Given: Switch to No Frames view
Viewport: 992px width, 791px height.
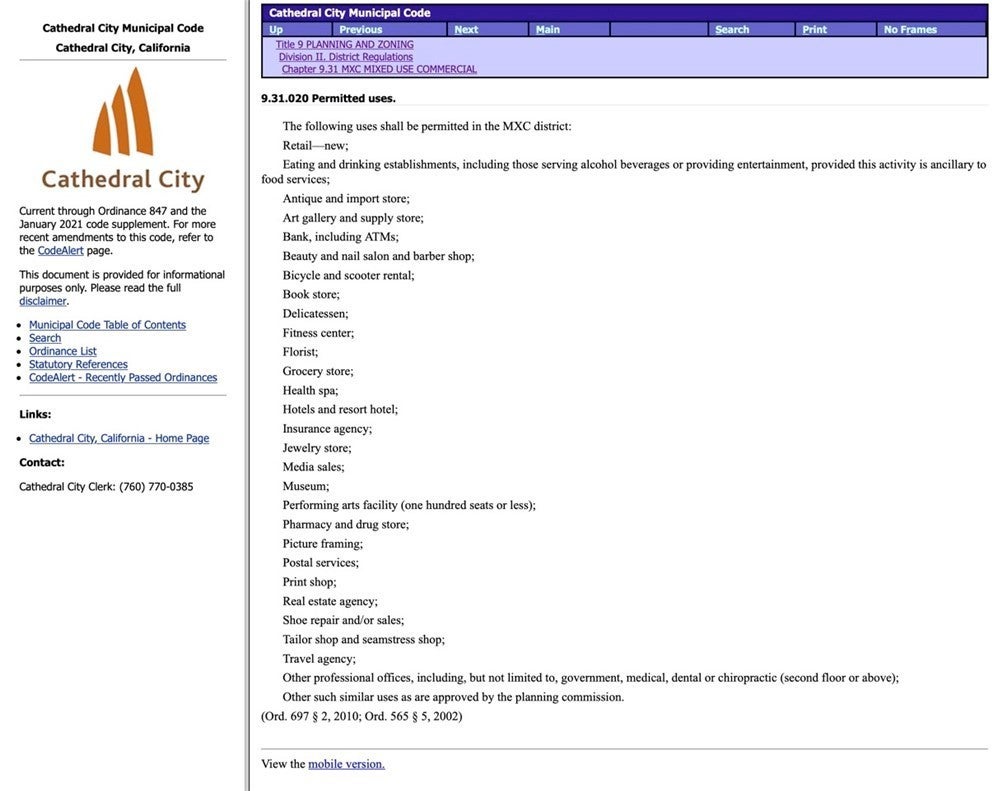Looking at the screenshot, I should pos(910,30).
